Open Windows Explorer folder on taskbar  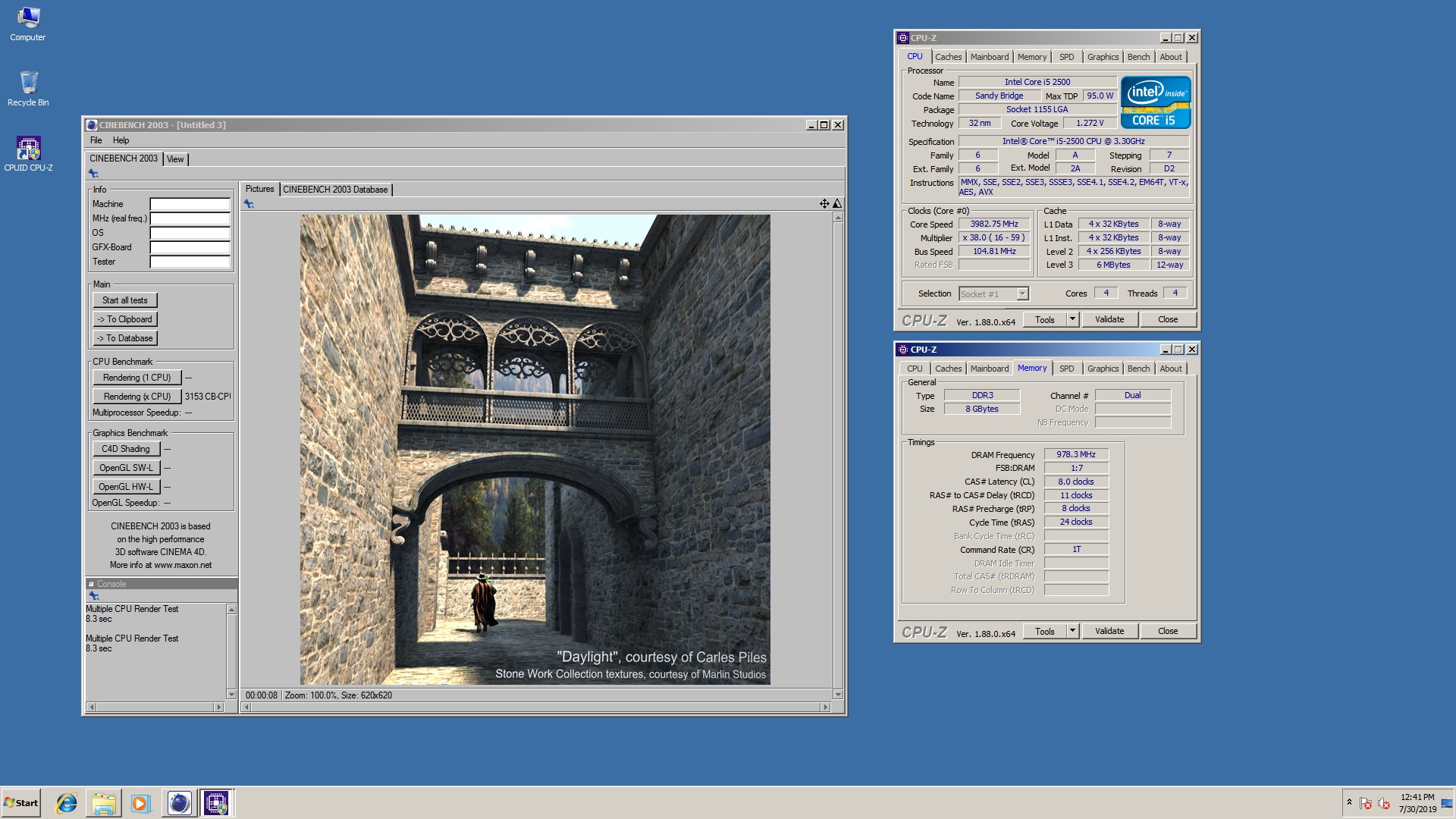(104, 803)
